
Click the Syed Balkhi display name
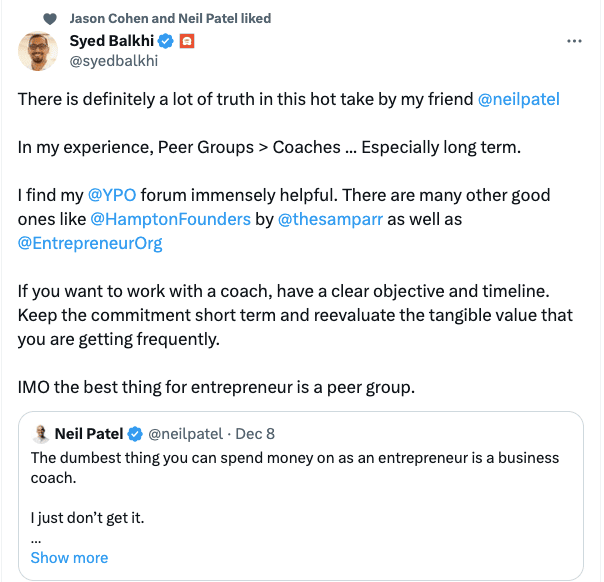[112, 41]
